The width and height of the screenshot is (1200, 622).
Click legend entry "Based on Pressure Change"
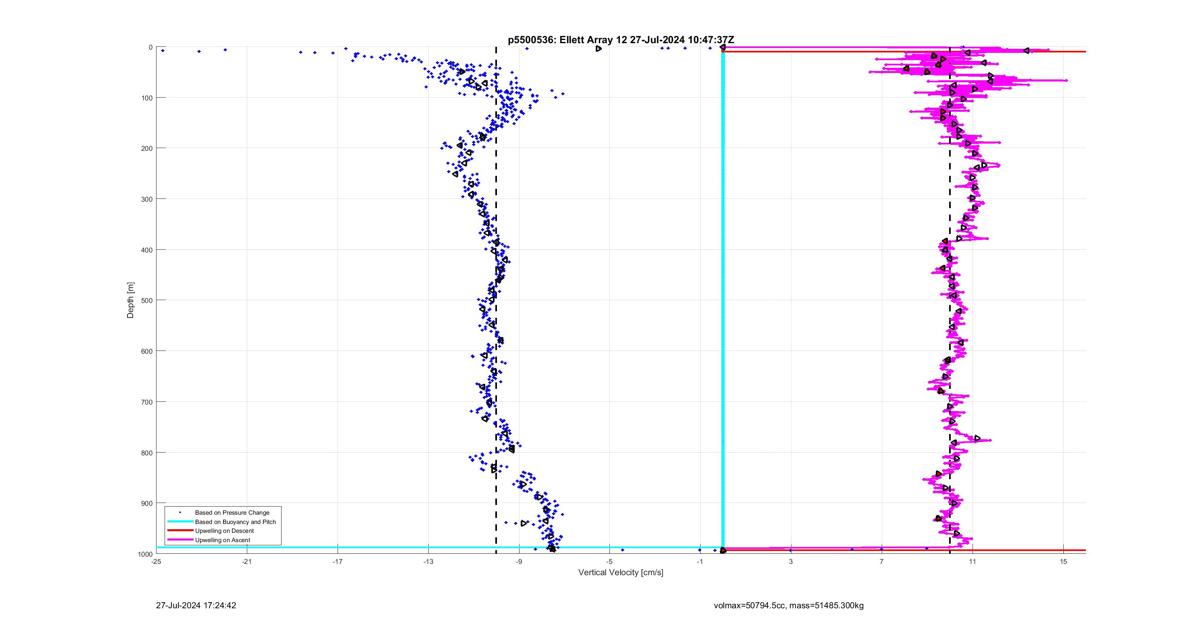coord(232,513)
